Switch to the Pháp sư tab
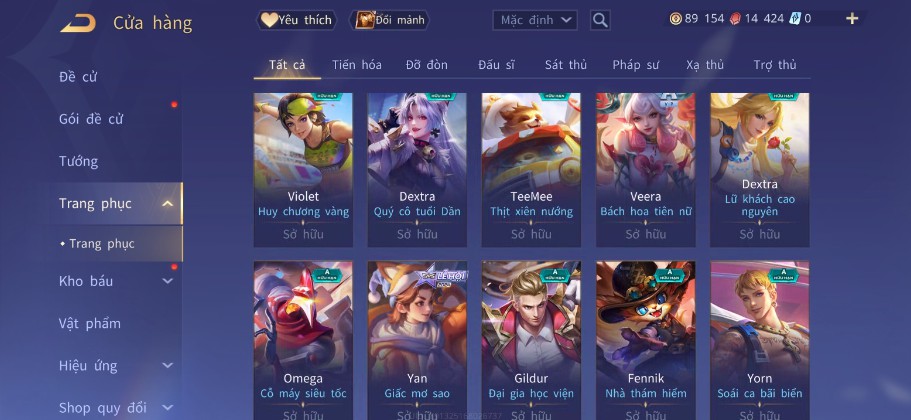 point(635,65)
